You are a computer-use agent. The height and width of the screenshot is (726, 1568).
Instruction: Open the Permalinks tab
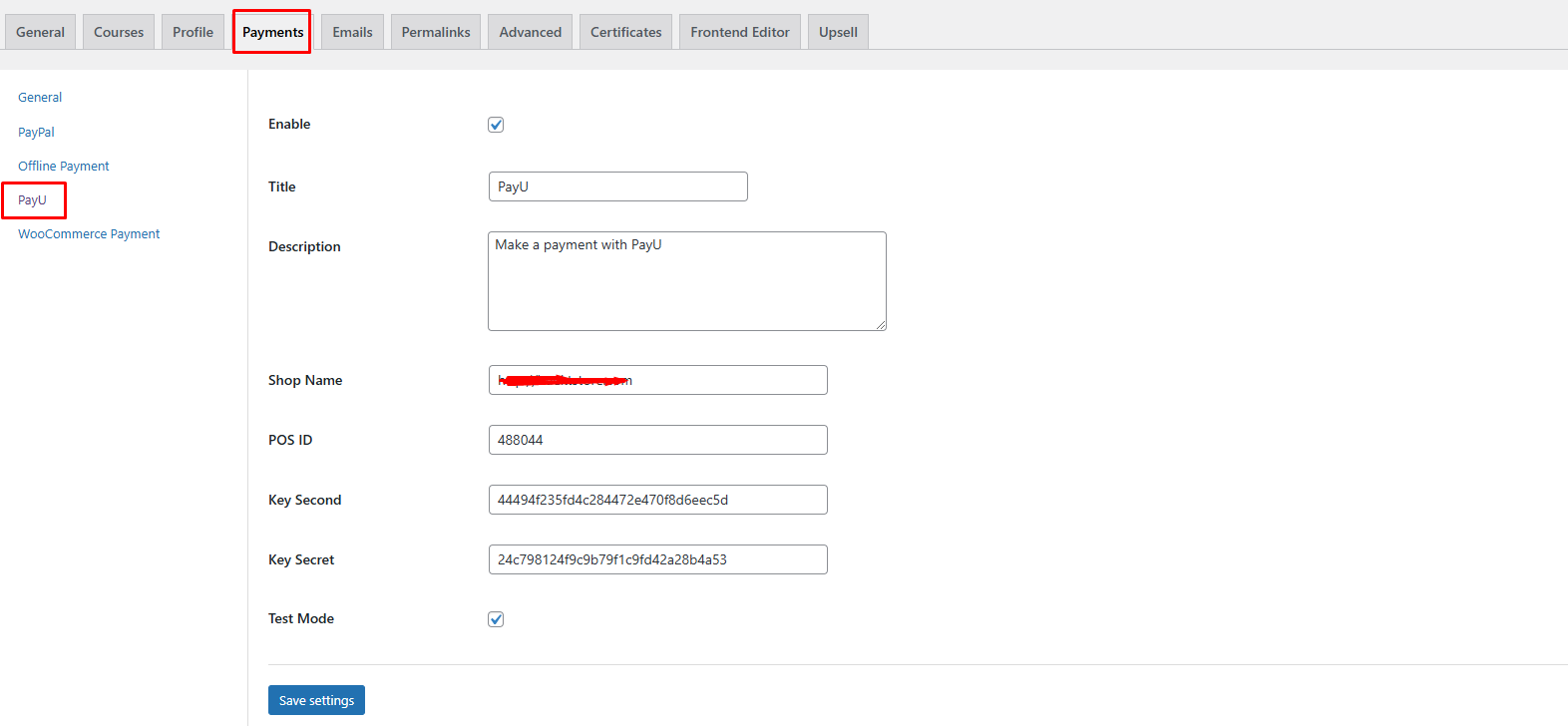point(436,32)
